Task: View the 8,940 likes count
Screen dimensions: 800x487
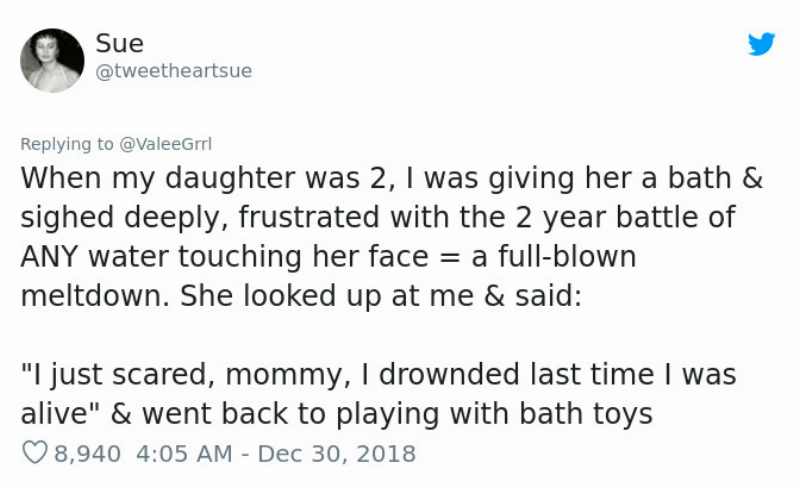Action: [x=88, y=453]
